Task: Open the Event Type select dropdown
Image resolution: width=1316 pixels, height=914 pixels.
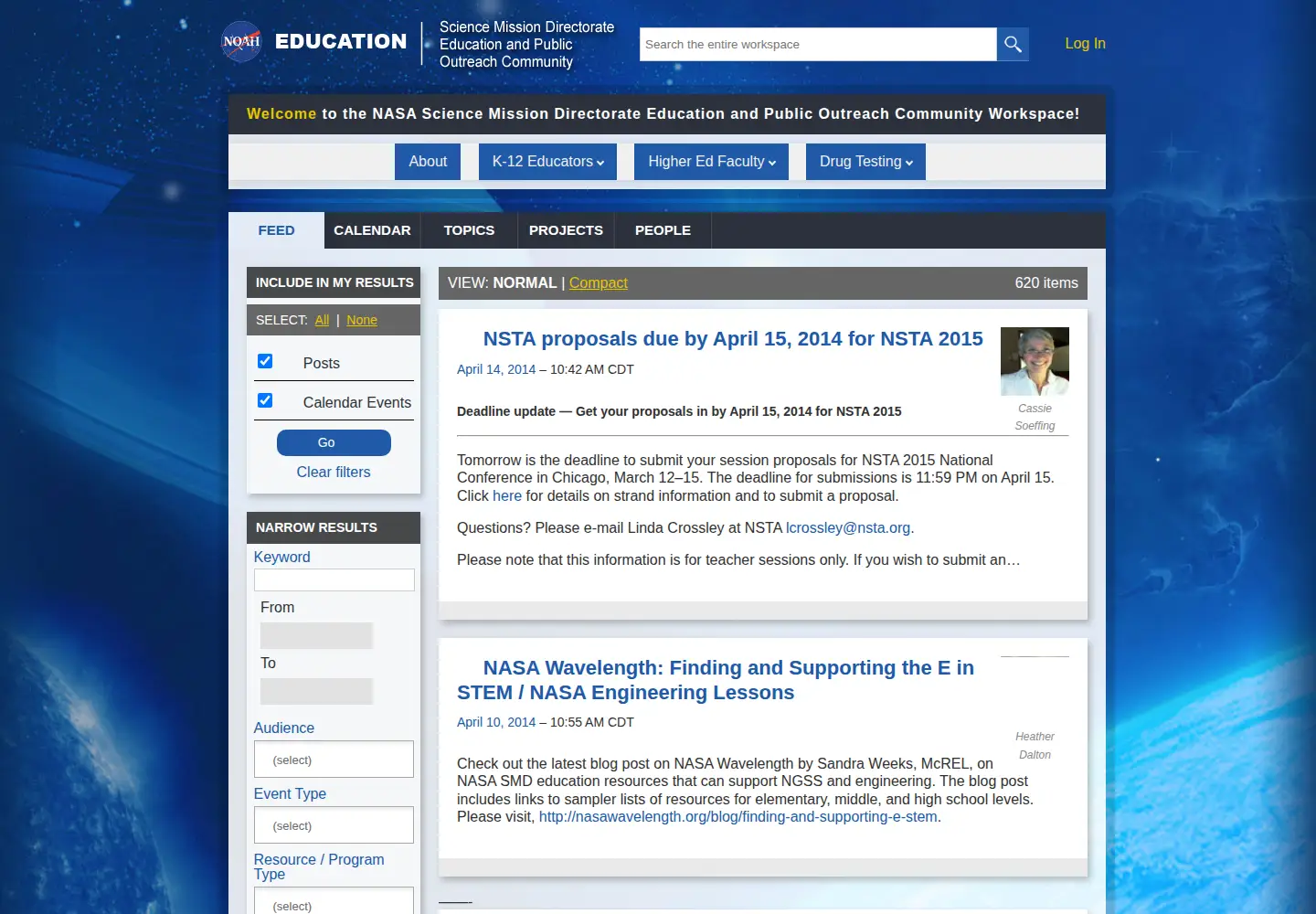Action: coord(334,825)
